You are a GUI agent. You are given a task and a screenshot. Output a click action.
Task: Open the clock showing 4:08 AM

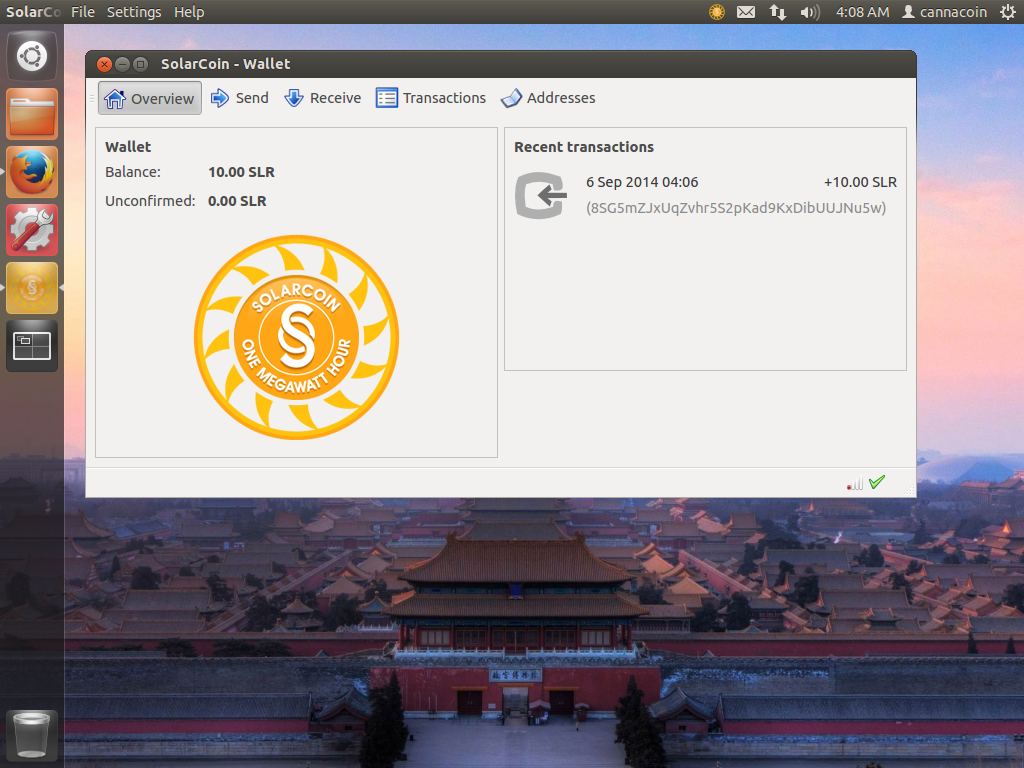click(x=862, y=12)
